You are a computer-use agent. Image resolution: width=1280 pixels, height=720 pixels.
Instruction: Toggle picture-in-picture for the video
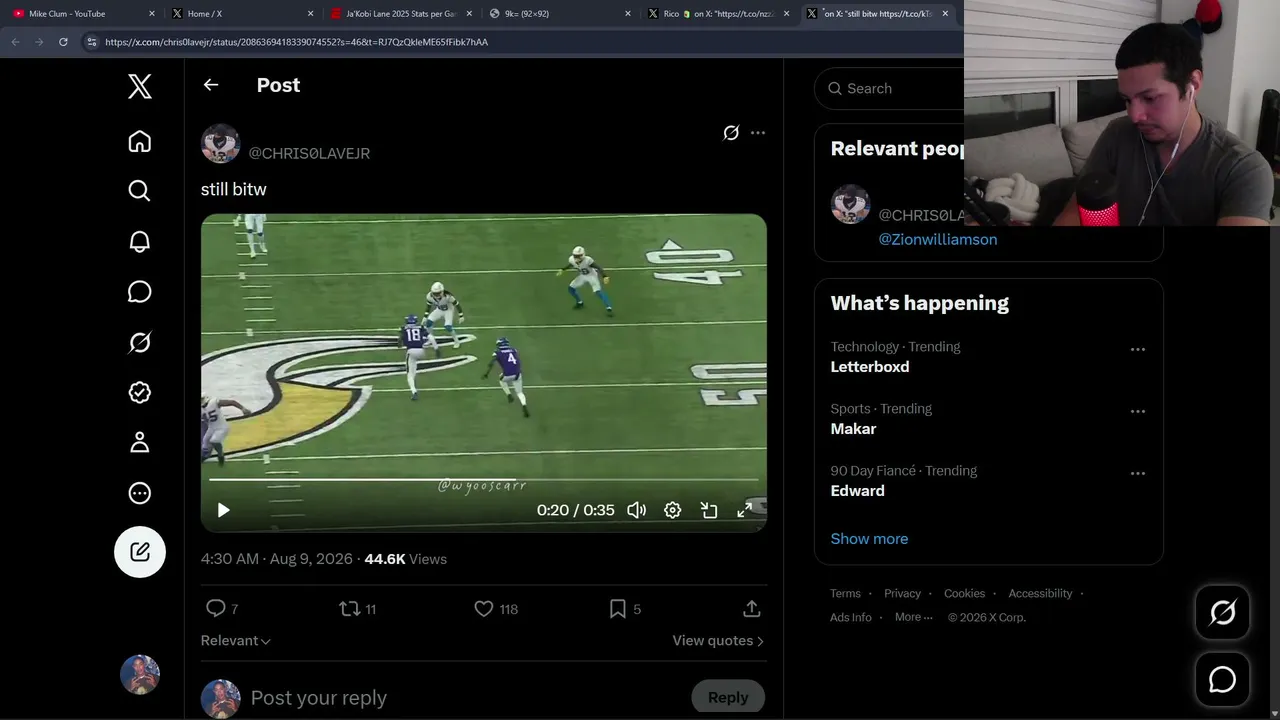tap(709, 510)
